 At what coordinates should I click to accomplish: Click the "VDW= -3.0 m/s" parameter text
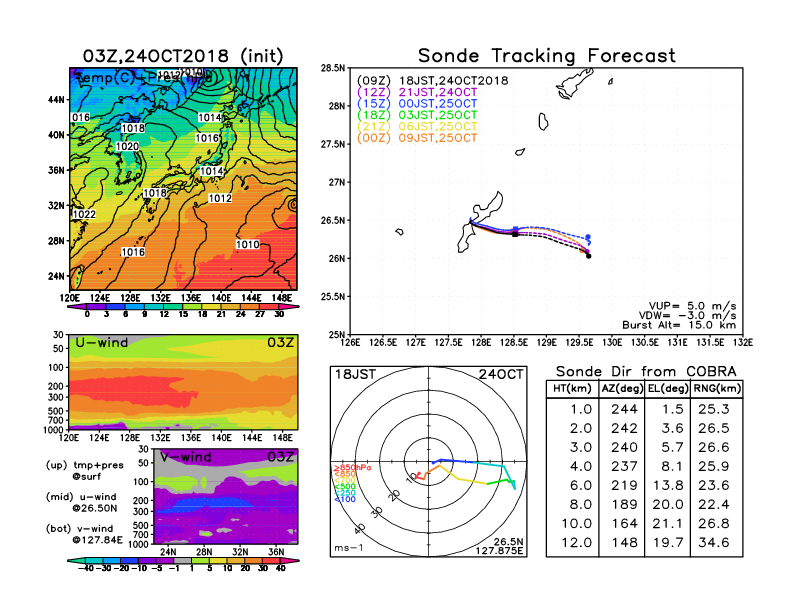click(x=687, y=316)
